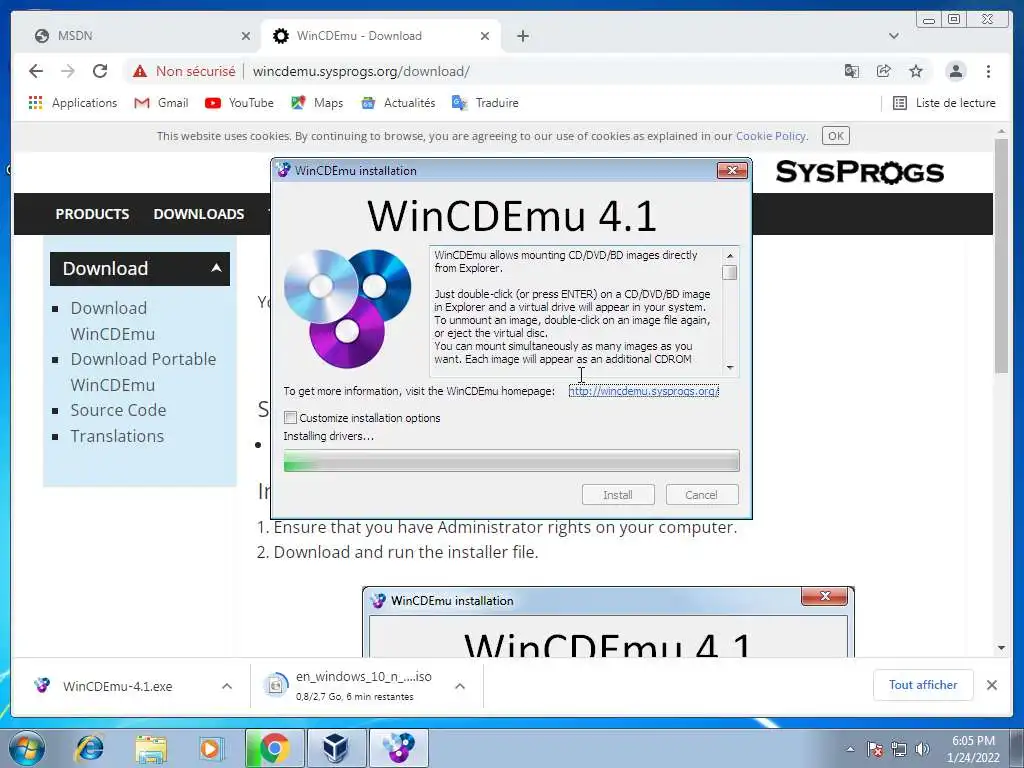This screenshot has width=1024, height=768.
Task: Click the page vertical scrollbar thumb
Action: 1001,255
